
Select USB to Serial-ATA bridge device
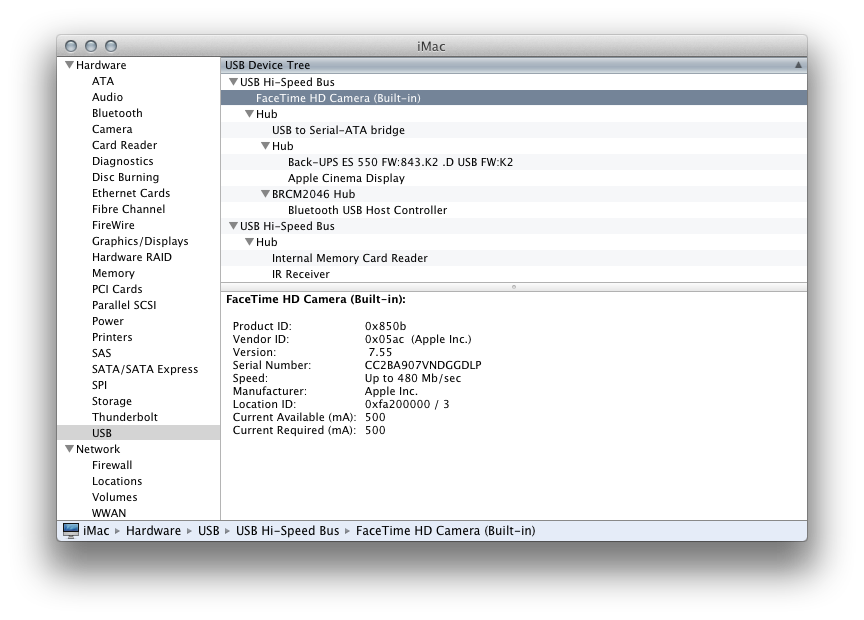(338, 130)
